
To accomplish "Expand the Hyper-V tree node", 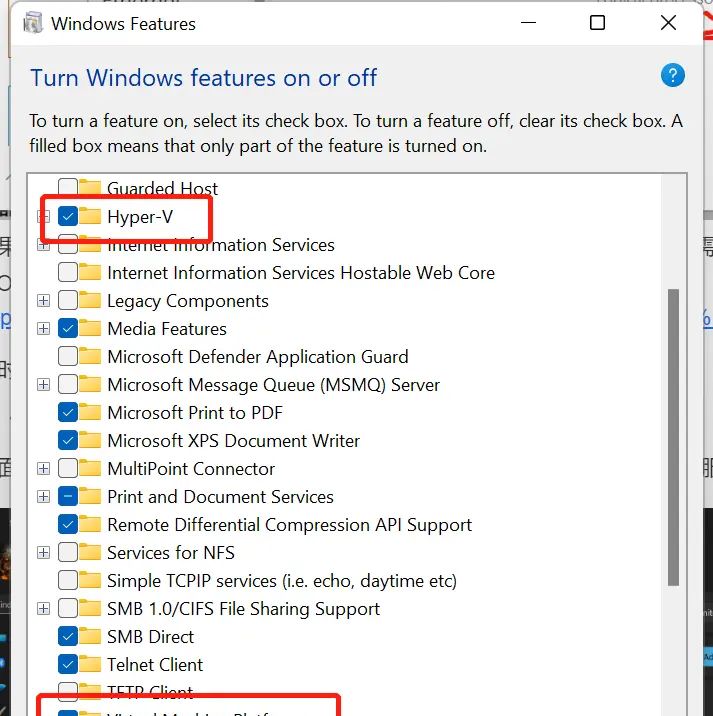I will tap(43, 216).
